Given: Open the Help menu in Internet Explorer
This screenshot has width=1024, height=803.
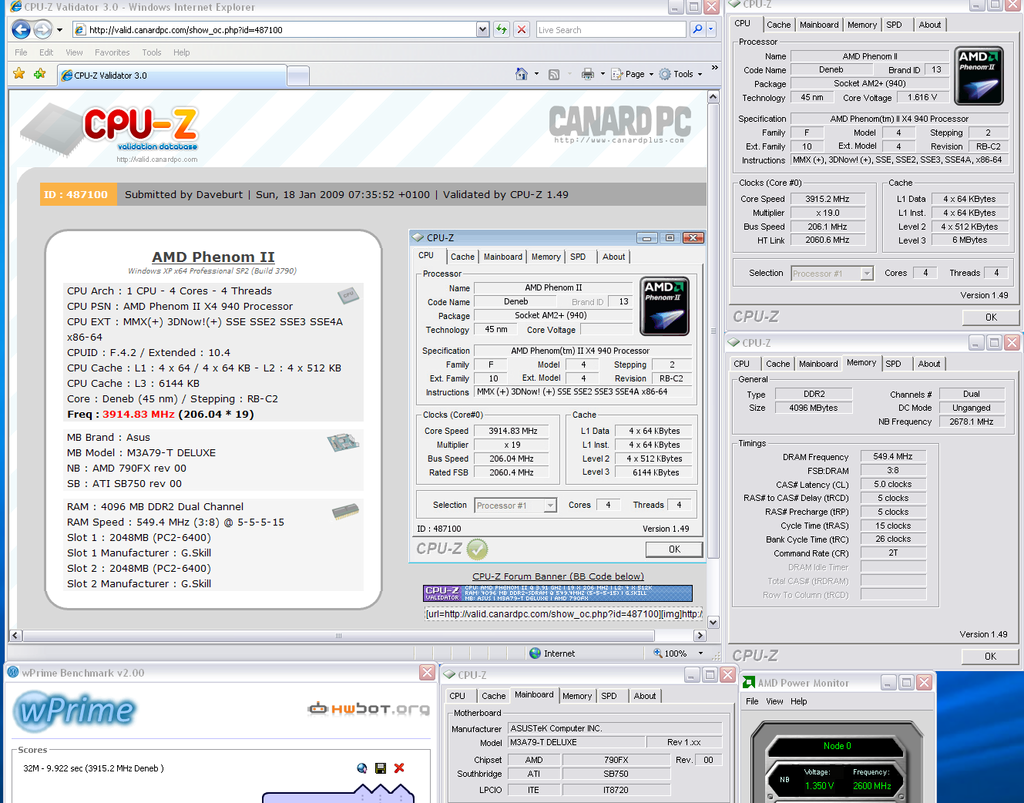Looking at the screenshot, I should click(182, 52).
